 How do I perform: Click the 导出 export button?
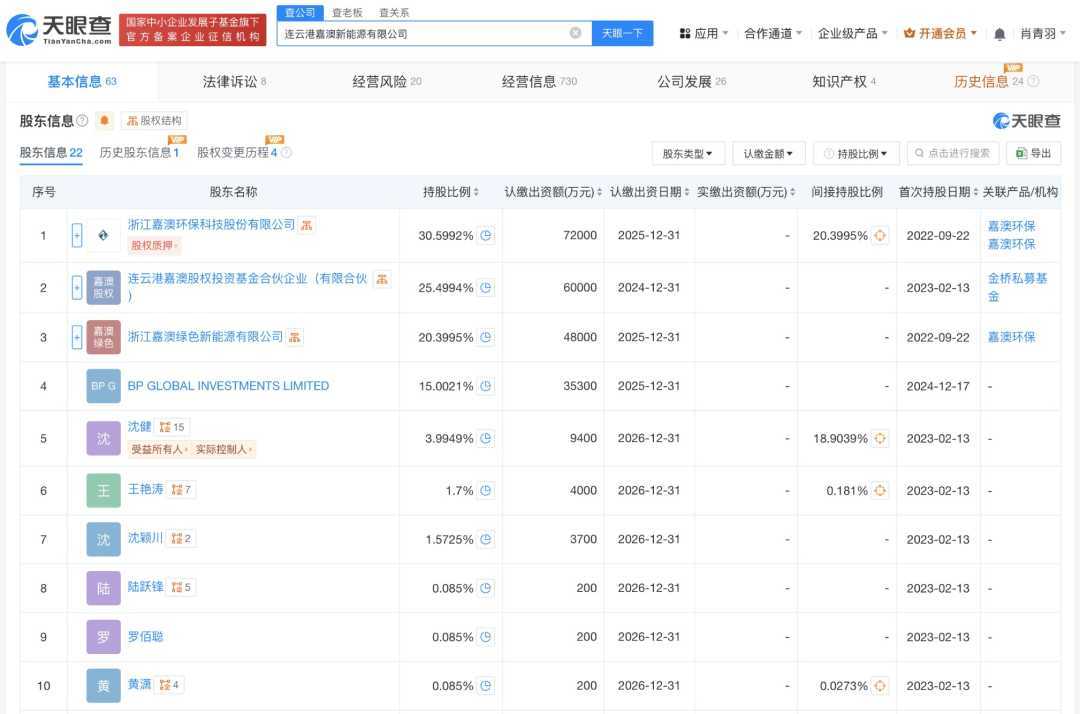click(1033, 154)
